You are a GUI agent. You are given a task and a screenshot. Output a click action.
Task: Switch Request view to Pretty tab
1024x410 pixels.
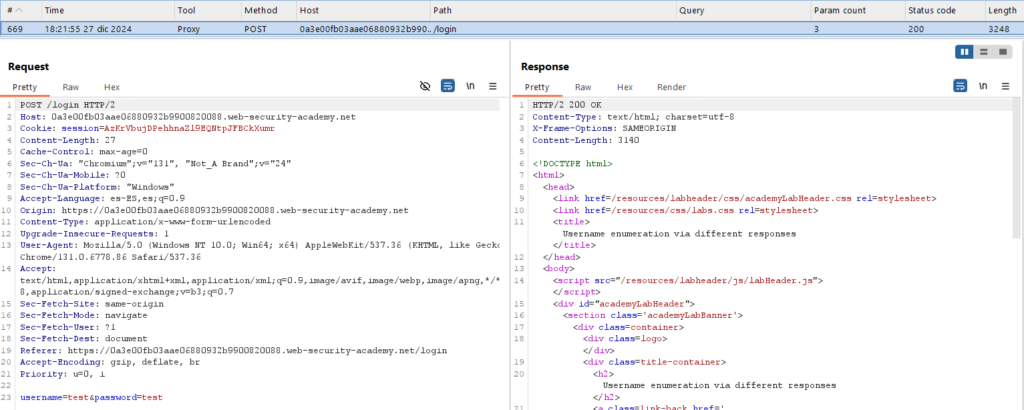(x=25, y=87)
